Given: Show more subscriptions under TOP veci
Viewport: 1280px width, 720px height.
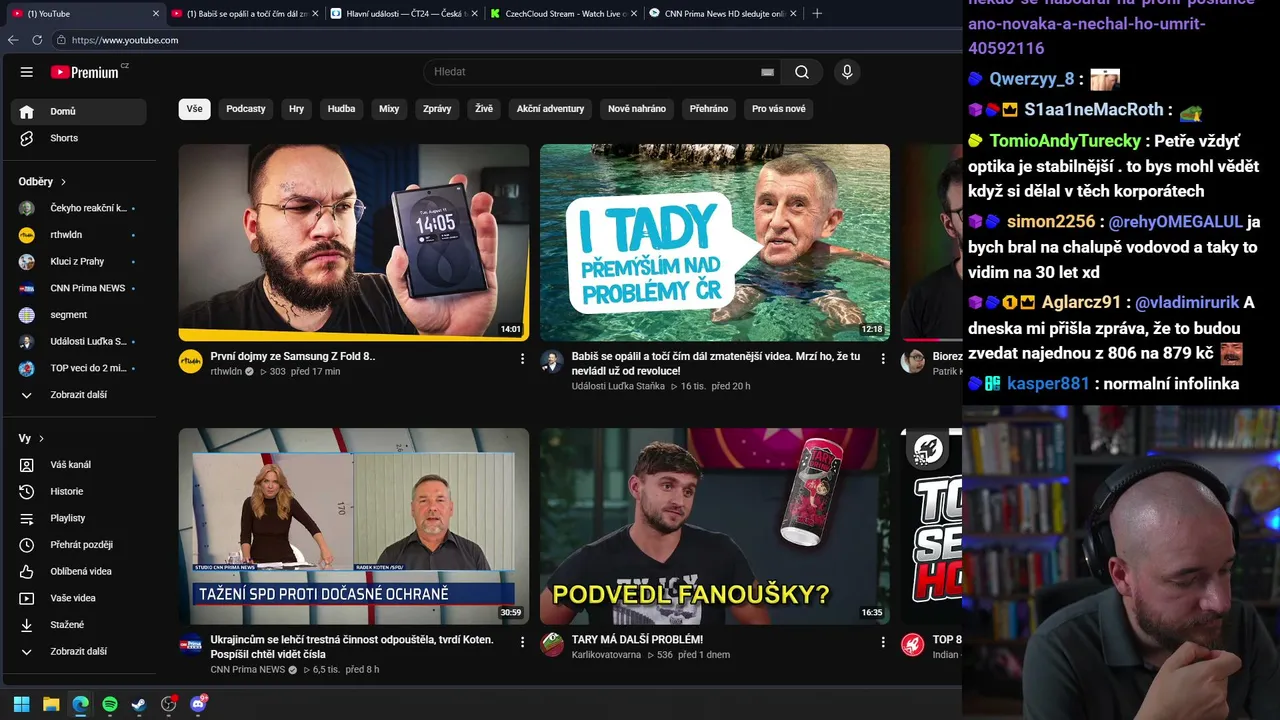Looking at the screenshot, I should pos(78,395).
